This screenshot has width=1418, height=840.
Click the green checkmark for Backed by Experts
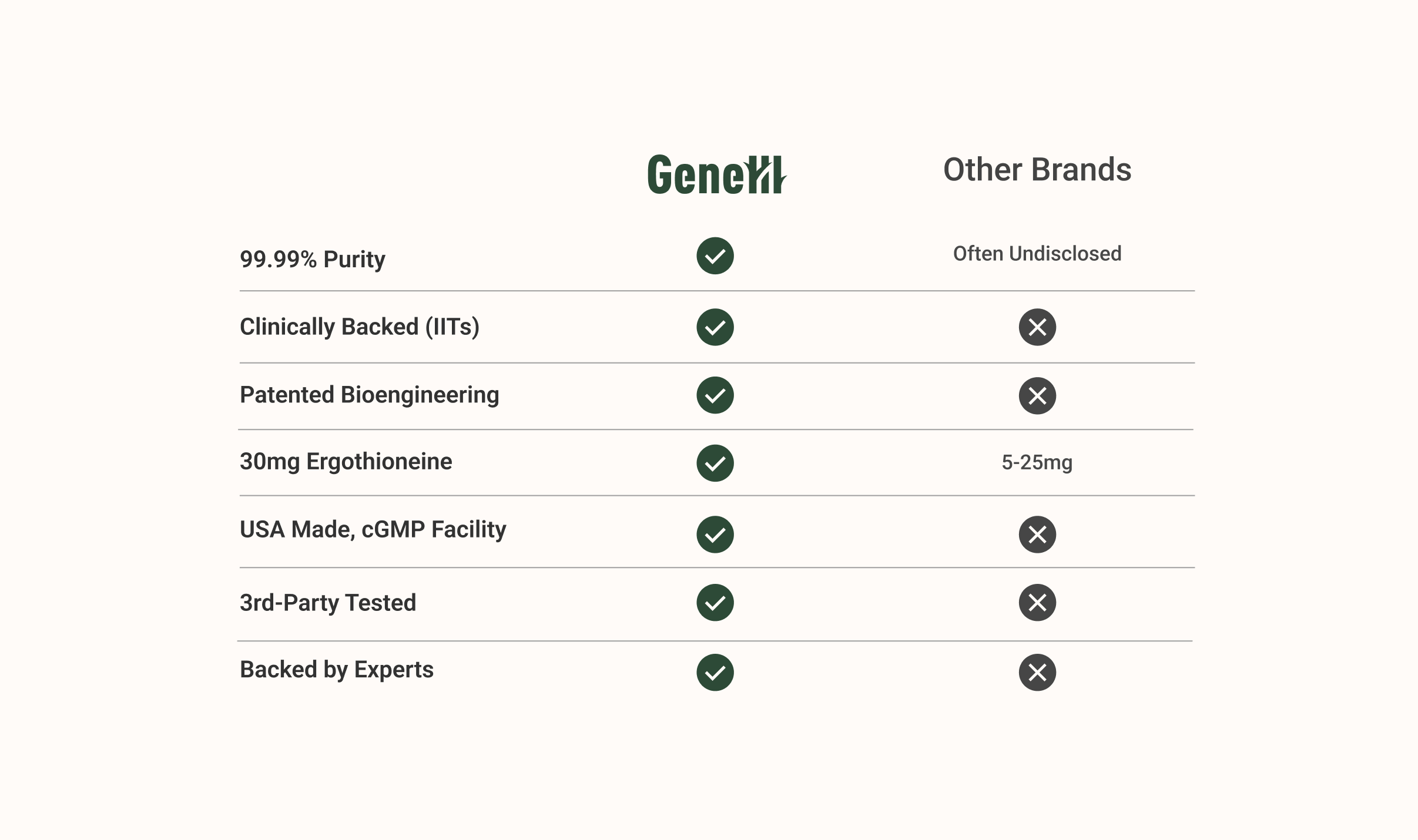click(715, 673)
